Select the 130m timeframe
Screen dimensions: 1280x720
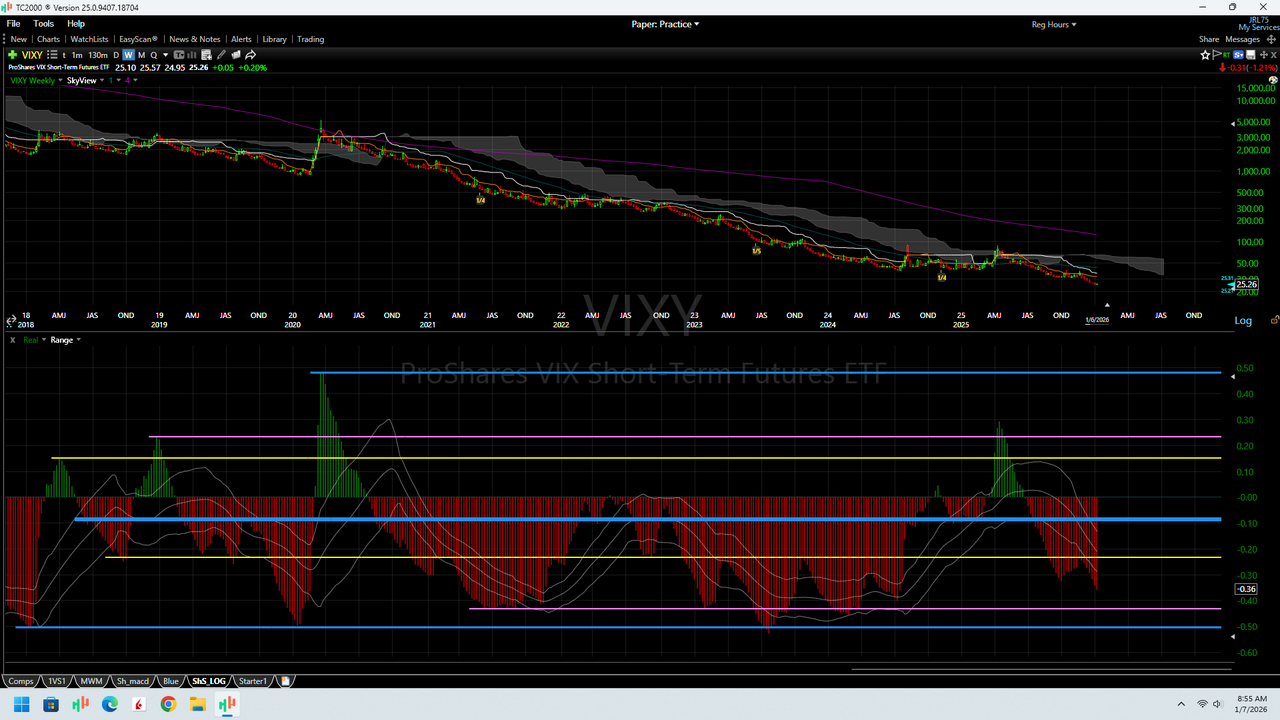pyautogui.click(x=98, y=55)
